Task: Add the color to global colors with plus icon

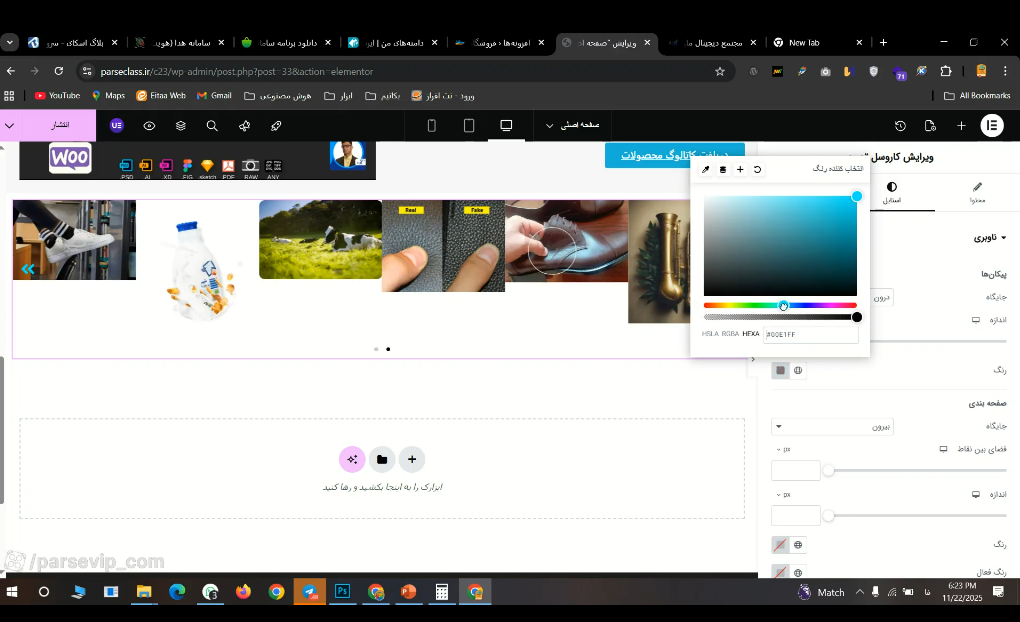Action: 740,170
